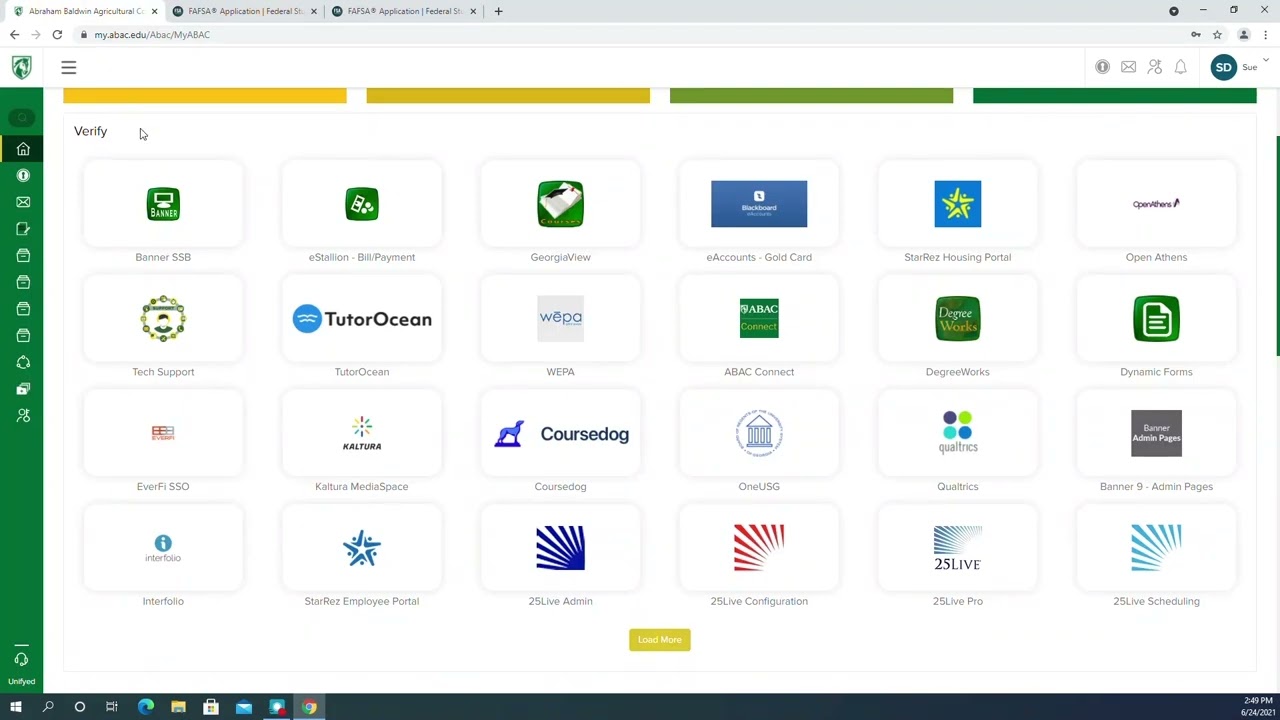This screenshot has height=720, width=1280.
Task: Open Windows taskbar search
Action: pyautogui.click(x=48, y=707)
